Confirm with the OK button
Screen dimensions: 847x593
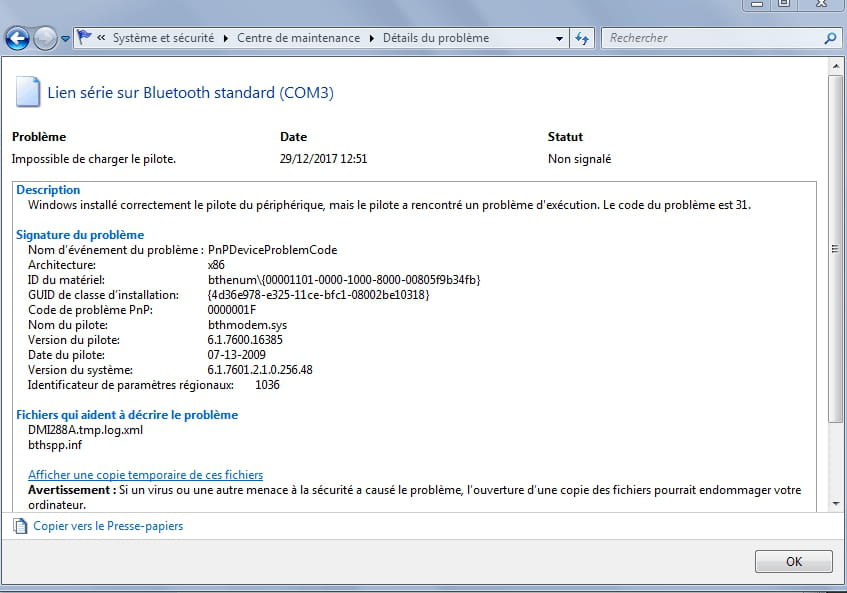(x=794, y=562)
